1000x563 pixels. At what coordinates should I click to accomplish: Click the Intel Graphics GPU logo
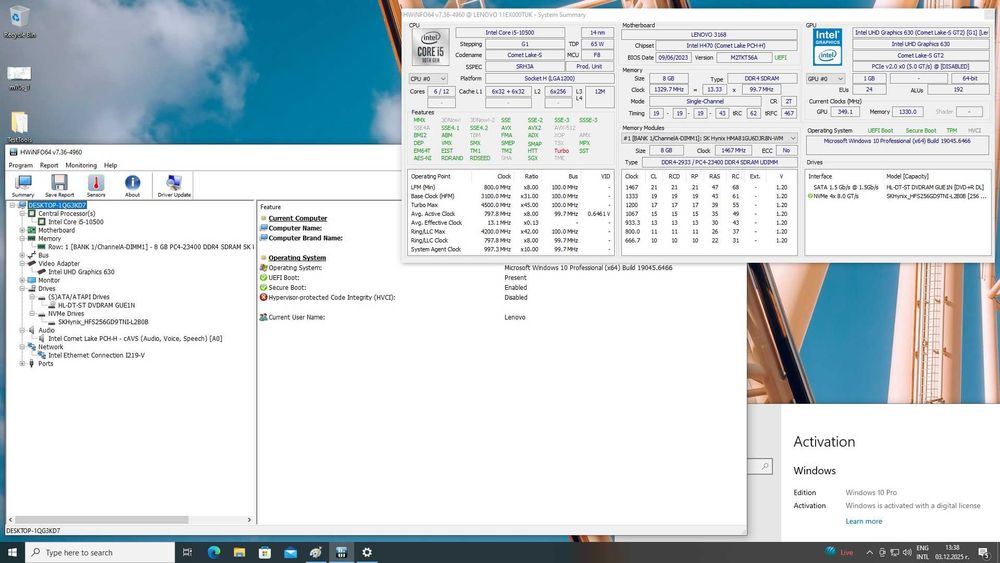[x=827, y=47]
